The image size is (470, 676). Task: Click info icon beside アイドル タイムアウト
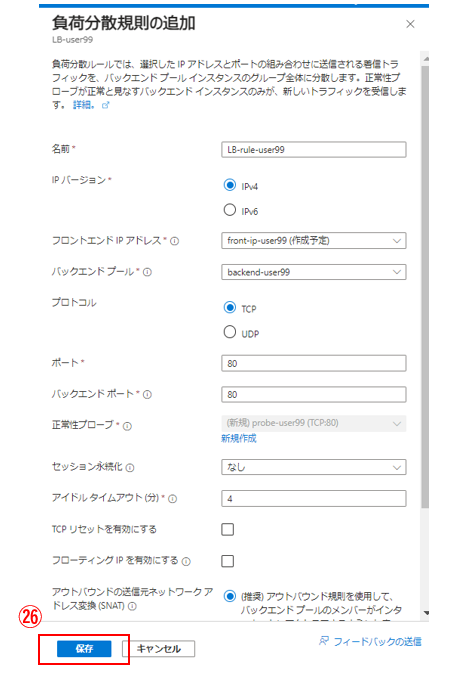tap(172, 499)
